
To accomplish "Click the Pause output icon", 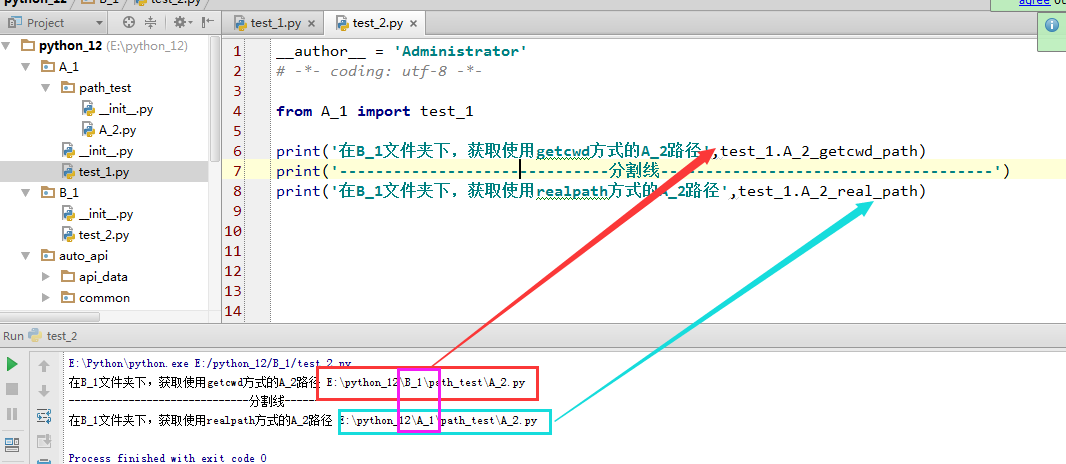I will pyautogui.click(x=13, y=414).
